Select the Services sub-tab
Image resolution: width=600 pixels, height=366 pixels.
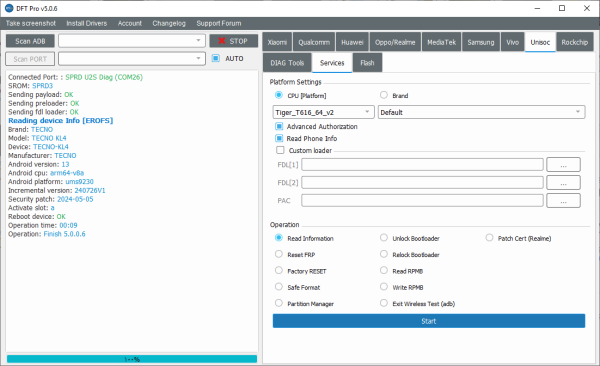coord(332,63)
